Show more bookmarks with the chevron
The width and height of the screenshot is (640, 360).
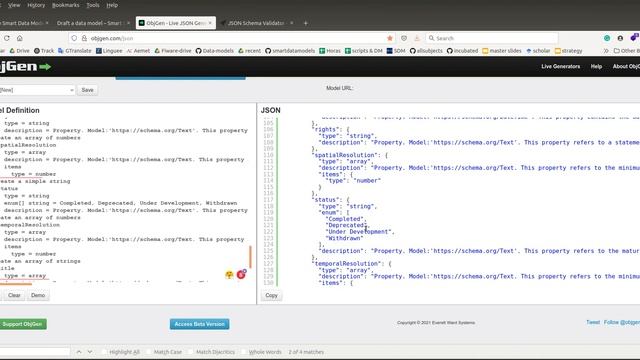606,51
